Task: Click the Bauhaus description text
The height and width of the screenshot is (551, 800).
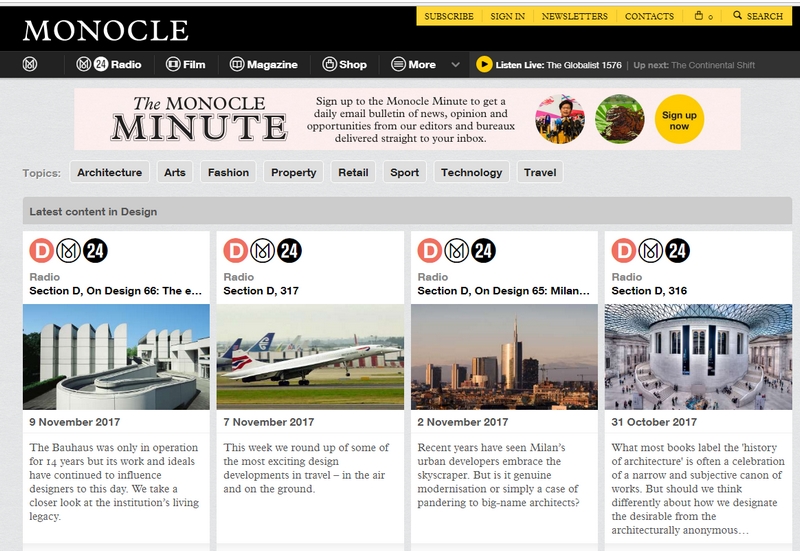Action: pos(114,482)
